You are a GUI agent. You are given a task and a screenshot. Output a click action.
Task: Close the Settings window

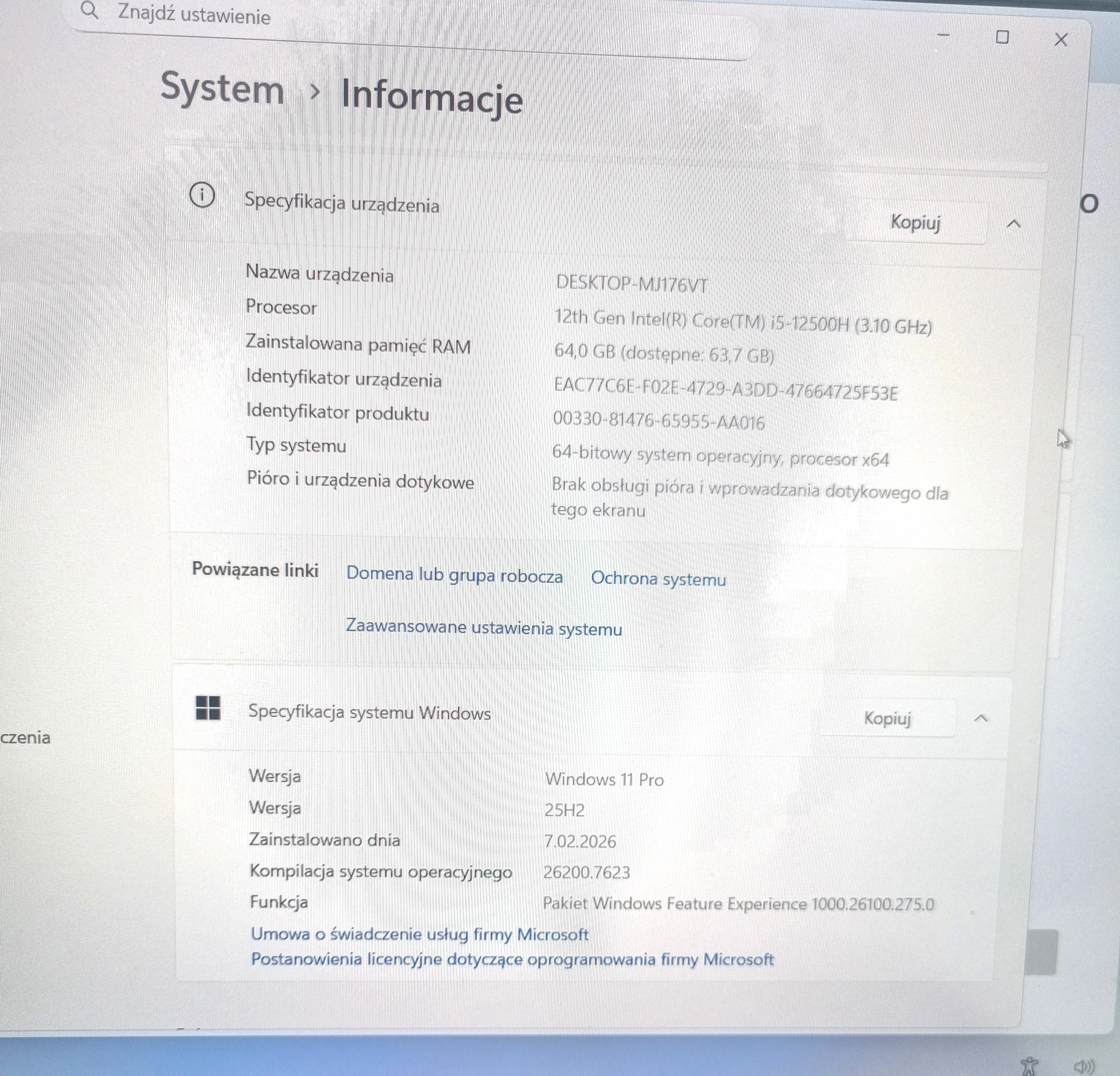(x=1061, y=39)
